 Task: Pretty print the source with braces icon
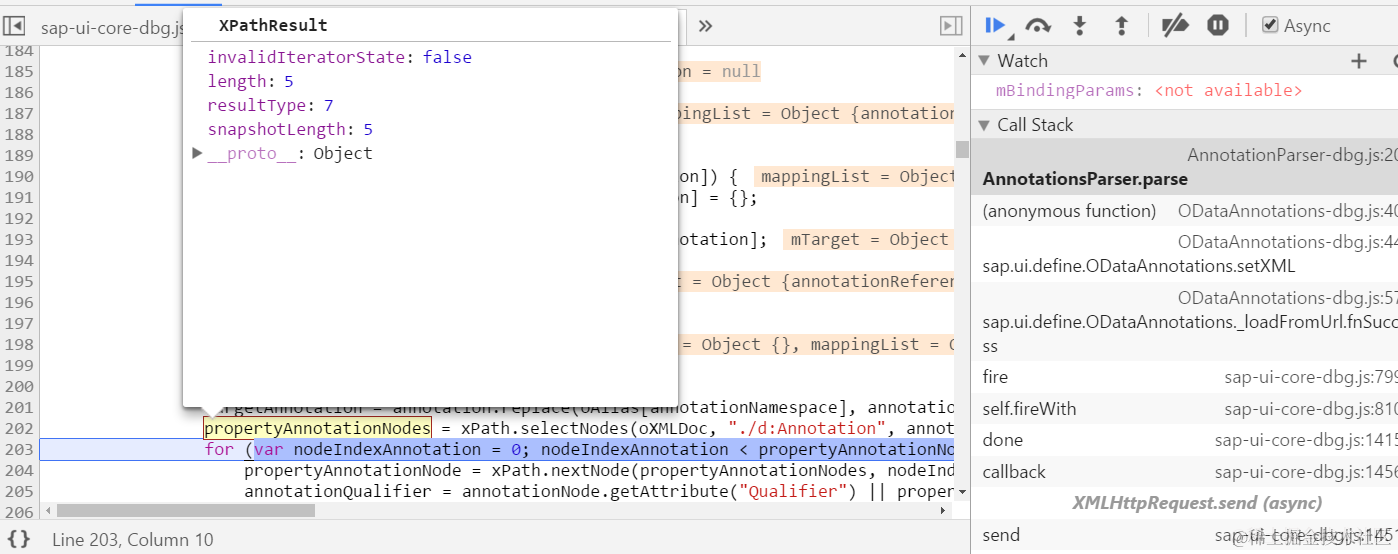tap(19, 539)
